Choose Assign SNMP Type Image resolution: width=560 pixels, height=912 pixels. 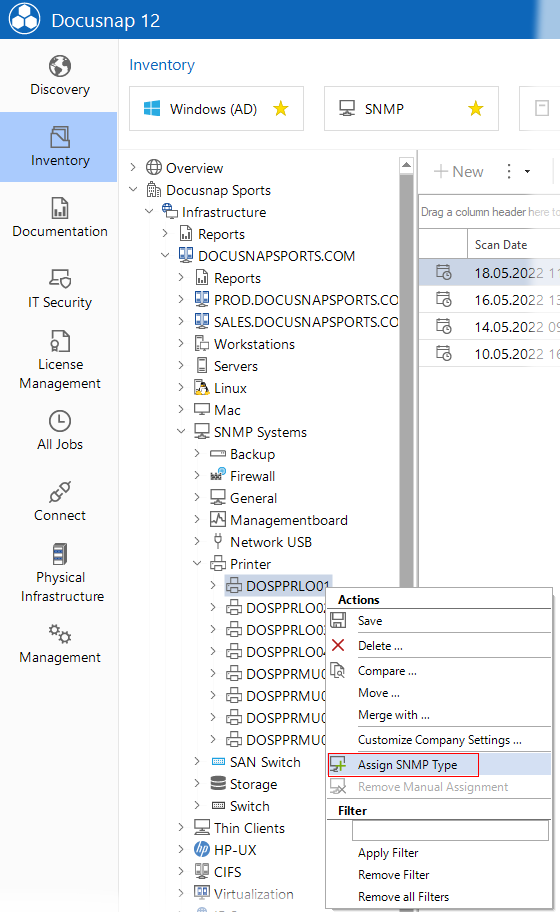tap(439, 765)
